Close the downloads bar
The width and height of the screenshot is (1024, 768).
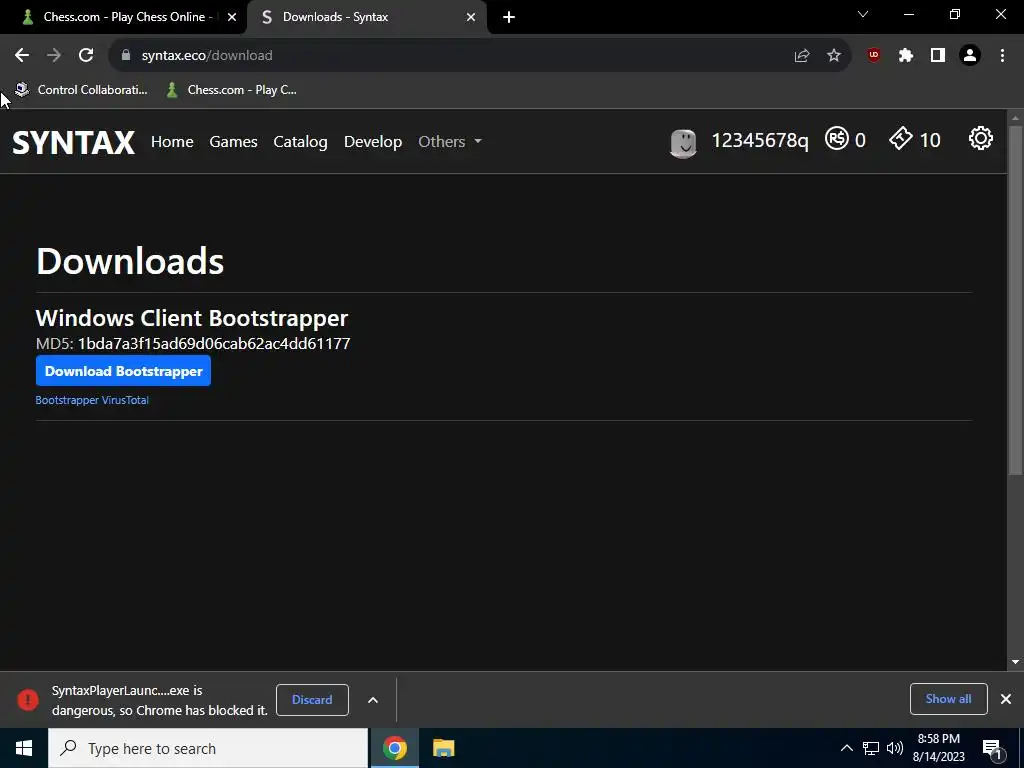(x=1006, y=699)
